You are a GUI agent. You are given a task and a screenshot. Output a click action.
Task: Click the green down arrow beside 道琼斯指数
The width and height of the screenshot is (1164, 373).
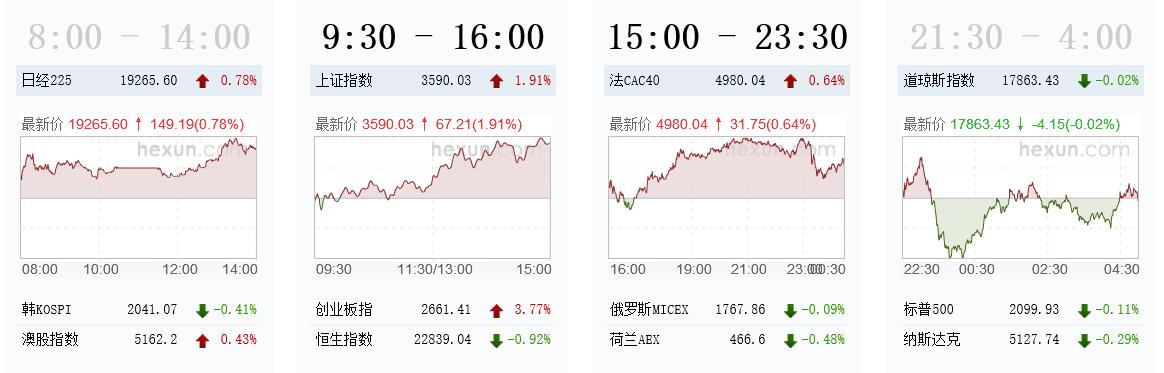[x=1084, y=81]
